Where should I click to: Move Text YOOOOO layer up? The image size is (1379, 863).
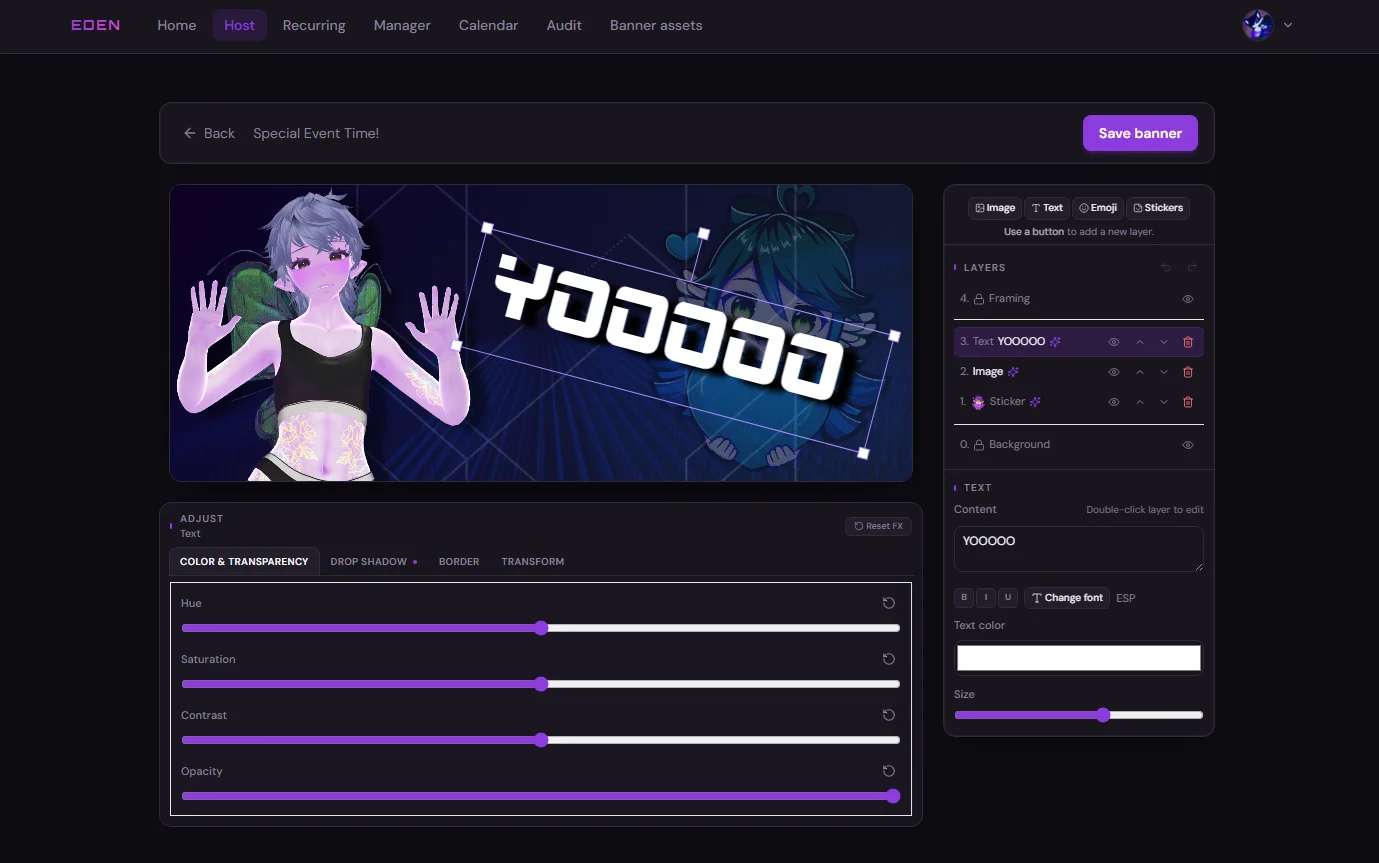[x=1139, y=342]
